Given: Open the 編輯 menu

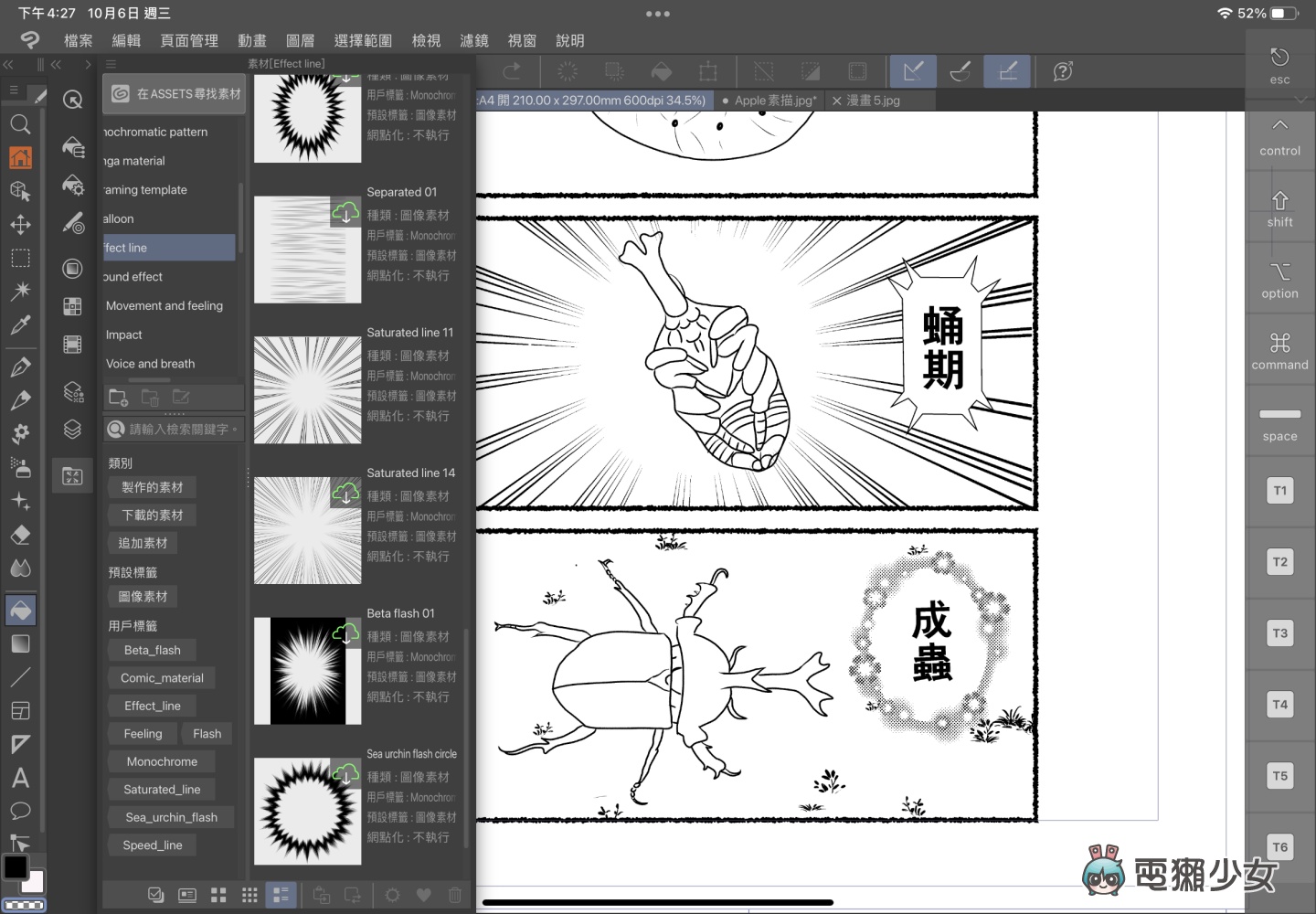Looking at the screenshot, I should 126,40.
